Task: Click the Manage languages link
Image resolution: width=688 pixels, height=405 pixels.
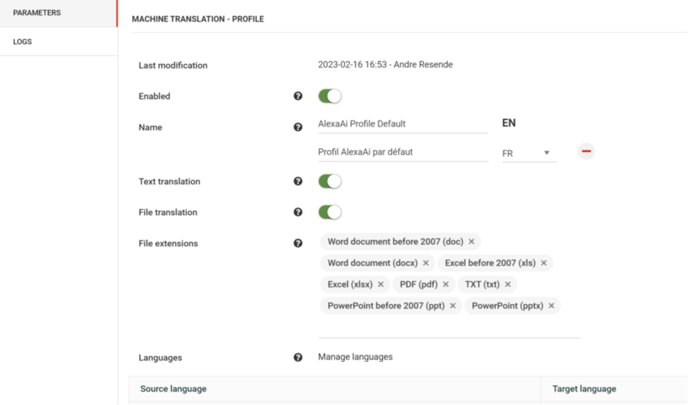Action: pyautogui.click(x=355, y=357)
